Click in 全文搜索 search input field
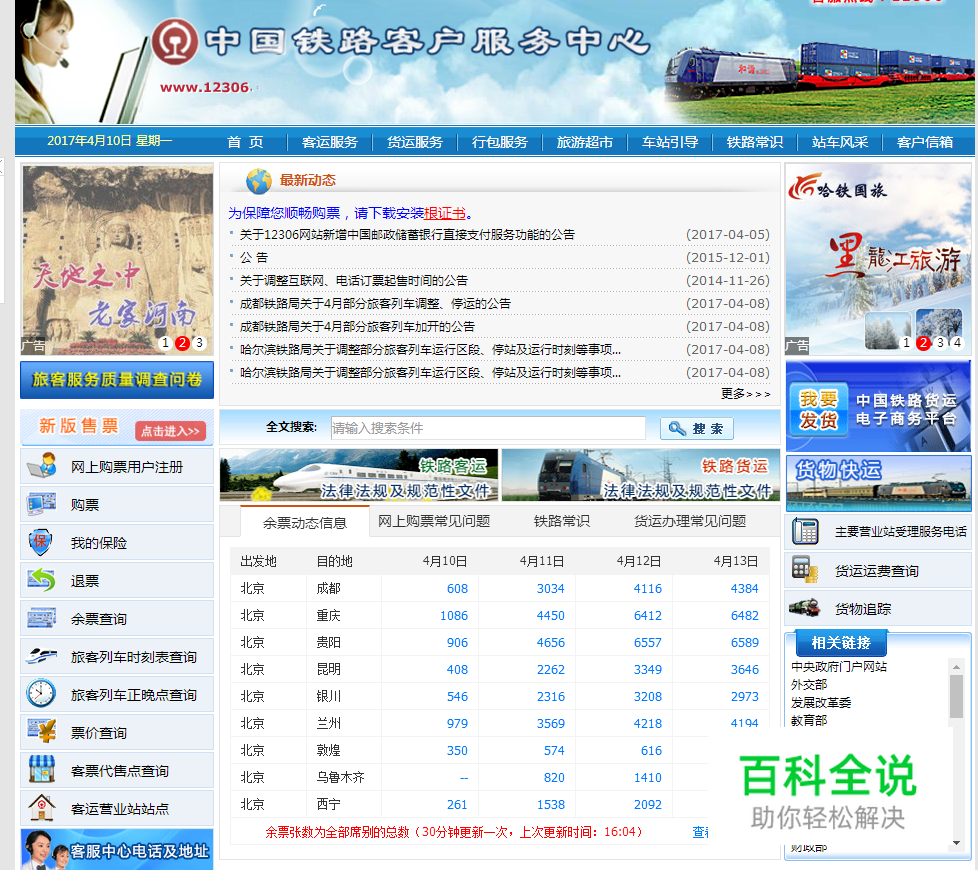978x870 pixels. click(x=488, y=428)
